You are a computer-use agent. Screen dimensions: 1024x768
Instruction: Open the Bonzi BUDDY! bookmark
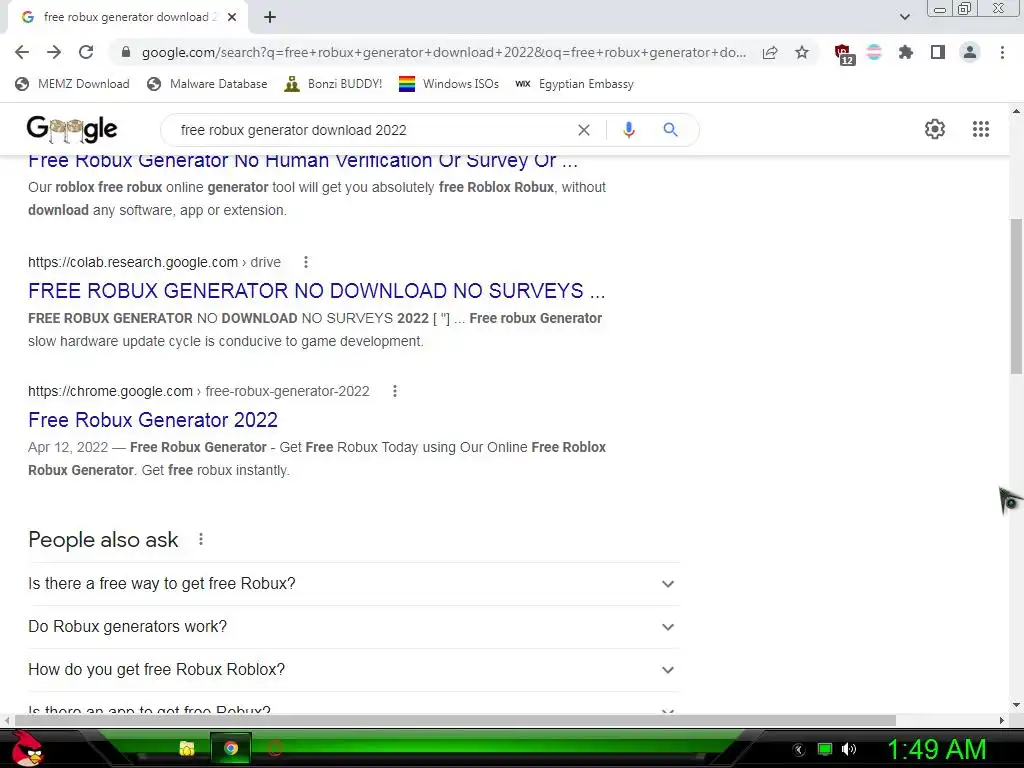point(333,84)
